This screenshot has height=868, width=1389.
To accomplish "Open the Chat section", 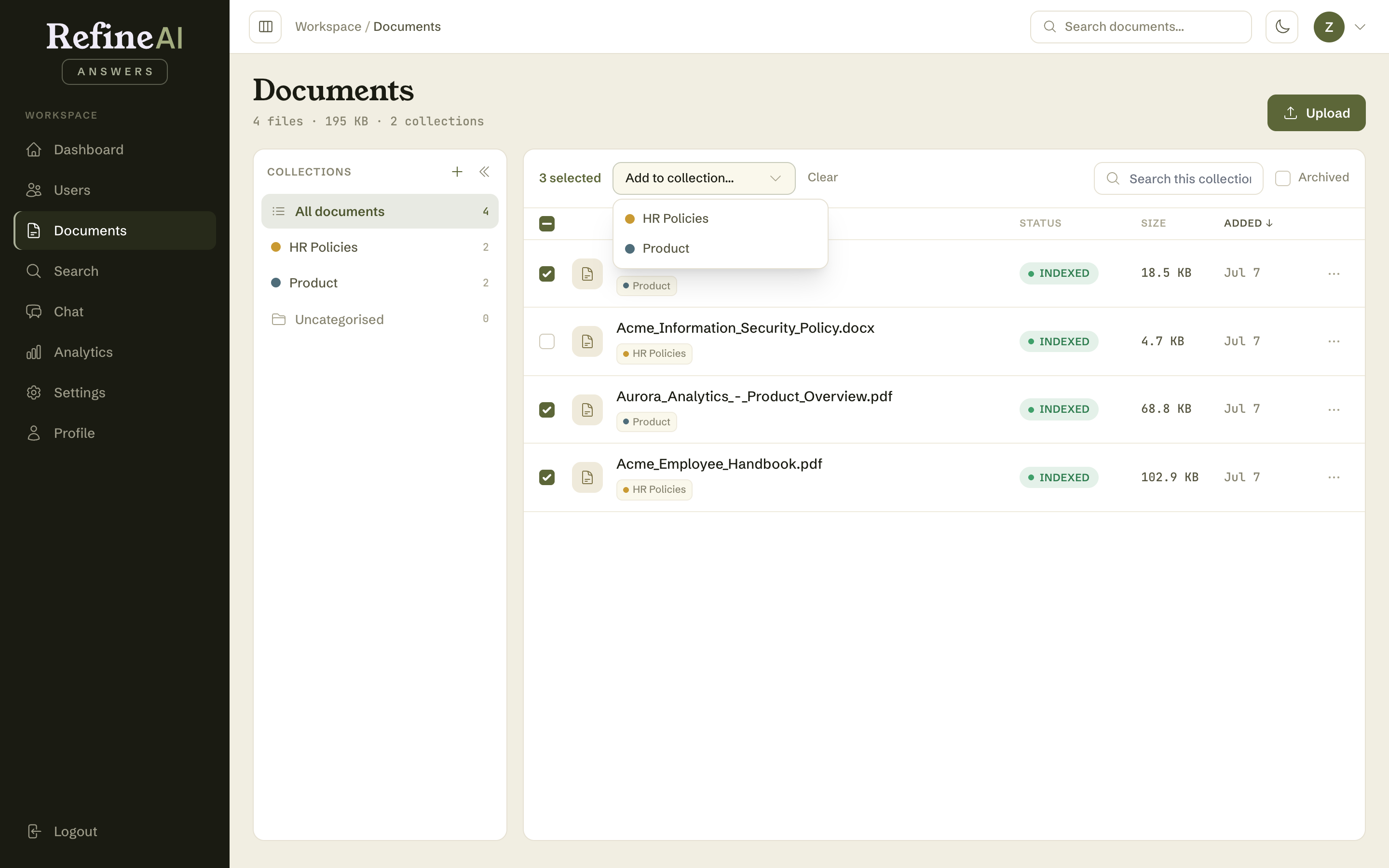I will click(115, 312).
